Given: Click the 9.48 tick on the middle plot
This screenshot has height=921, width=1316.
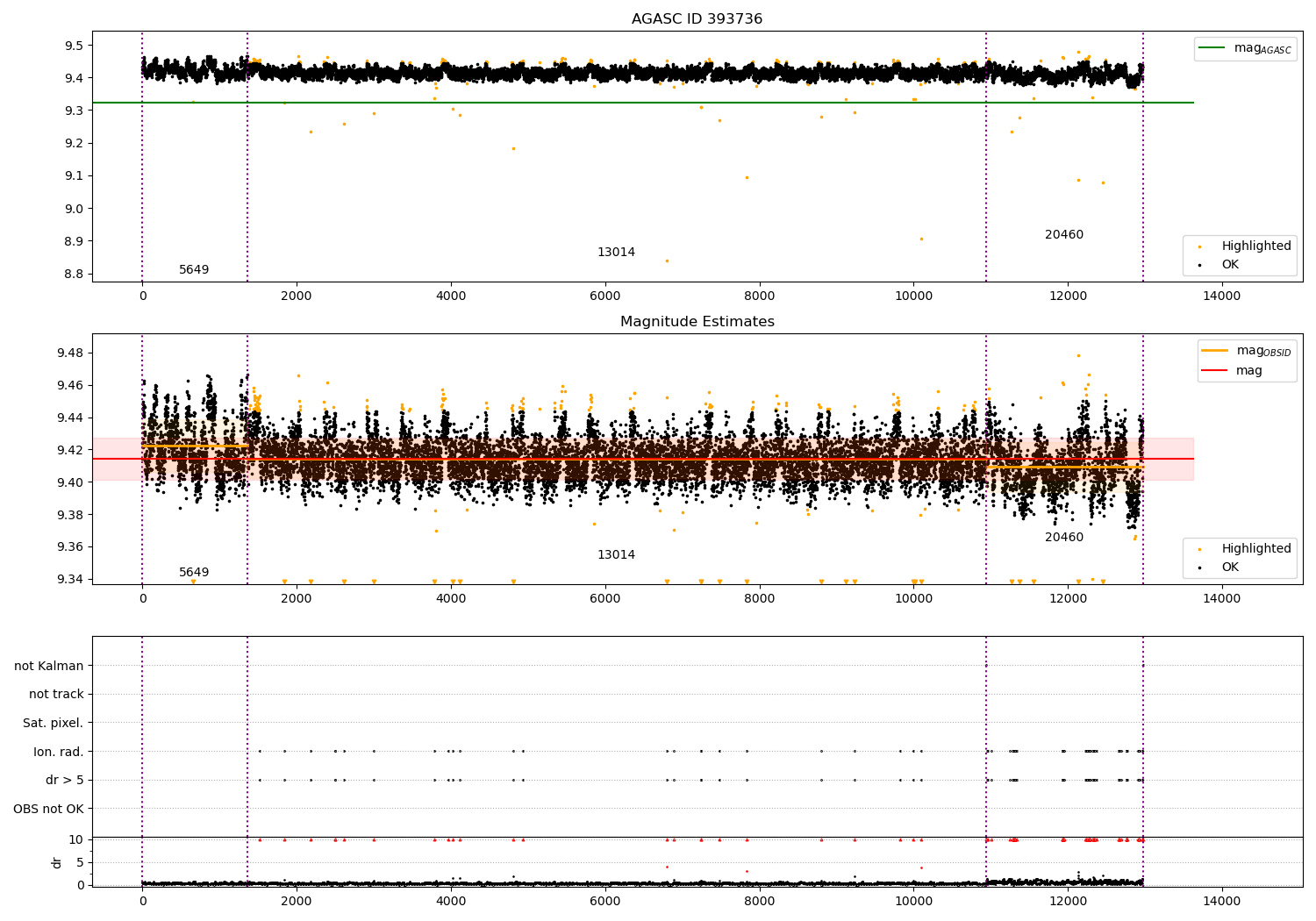Looking at the screenshot, I should (x=70, y=353).
